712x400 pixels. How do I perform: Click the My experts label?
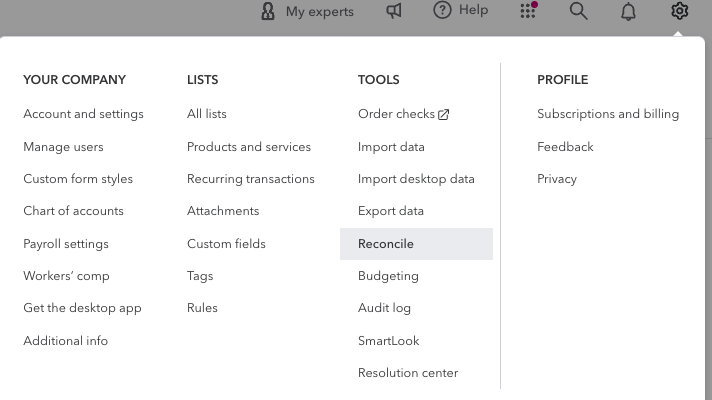tap(320, 12)
